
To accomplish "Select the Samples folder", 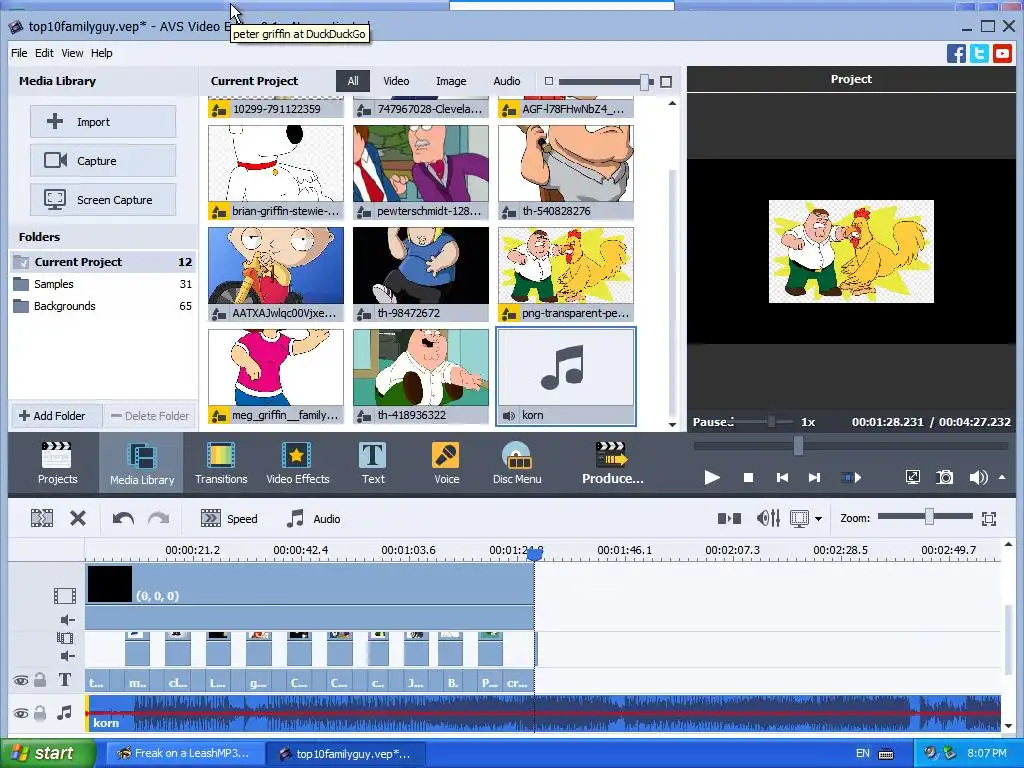I will coord(103,284).
